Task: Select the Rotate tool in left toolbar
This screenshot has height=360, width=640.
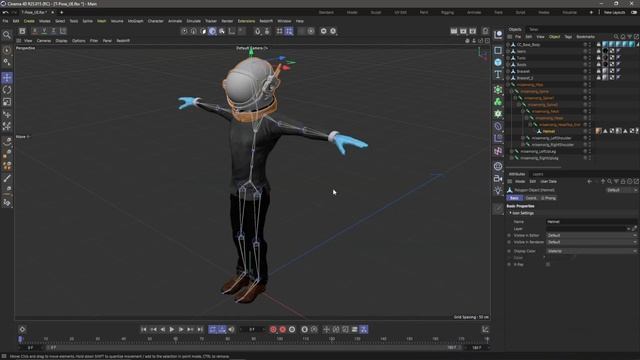Action: 7,90
